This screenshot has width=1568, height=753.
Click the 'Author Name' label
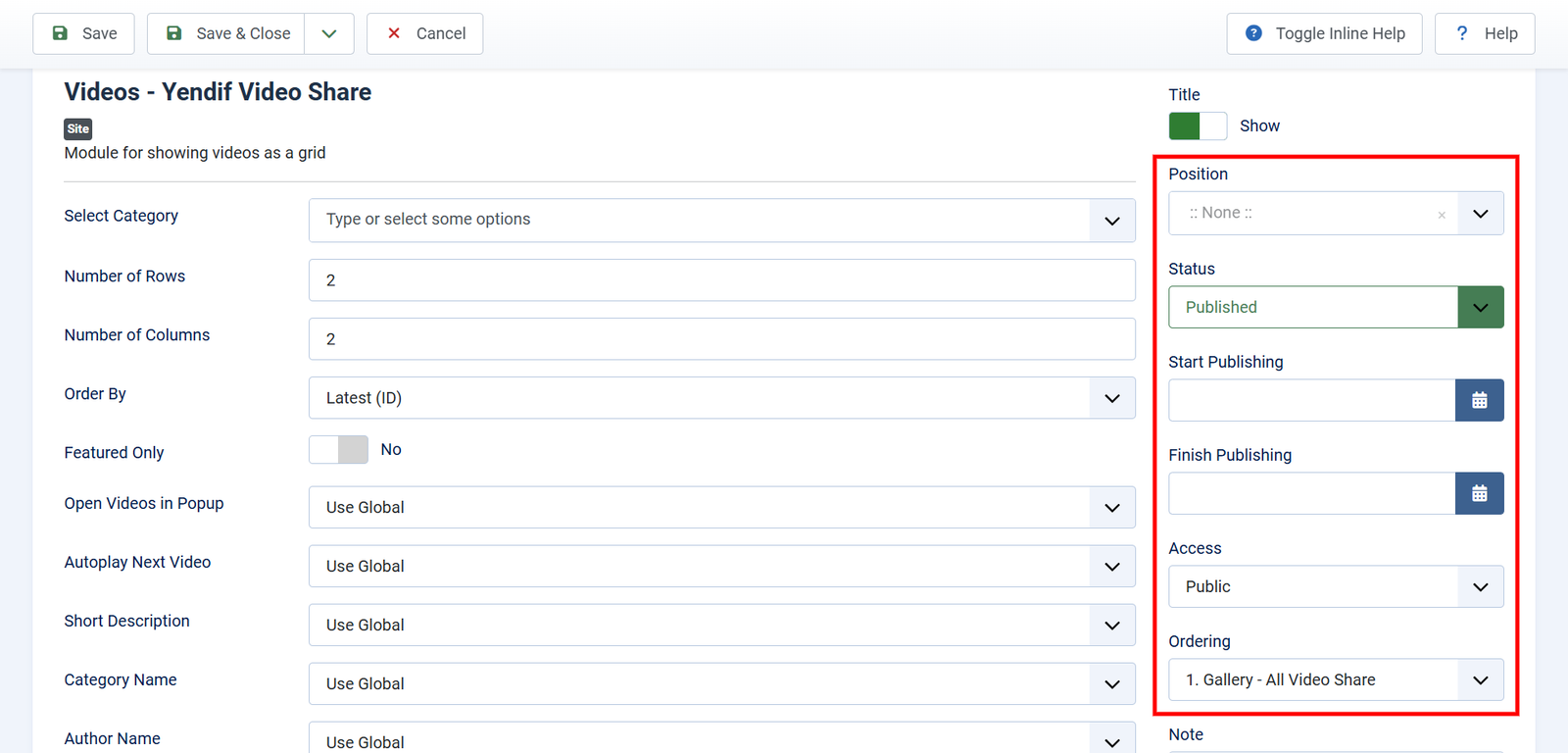(113, 739)
